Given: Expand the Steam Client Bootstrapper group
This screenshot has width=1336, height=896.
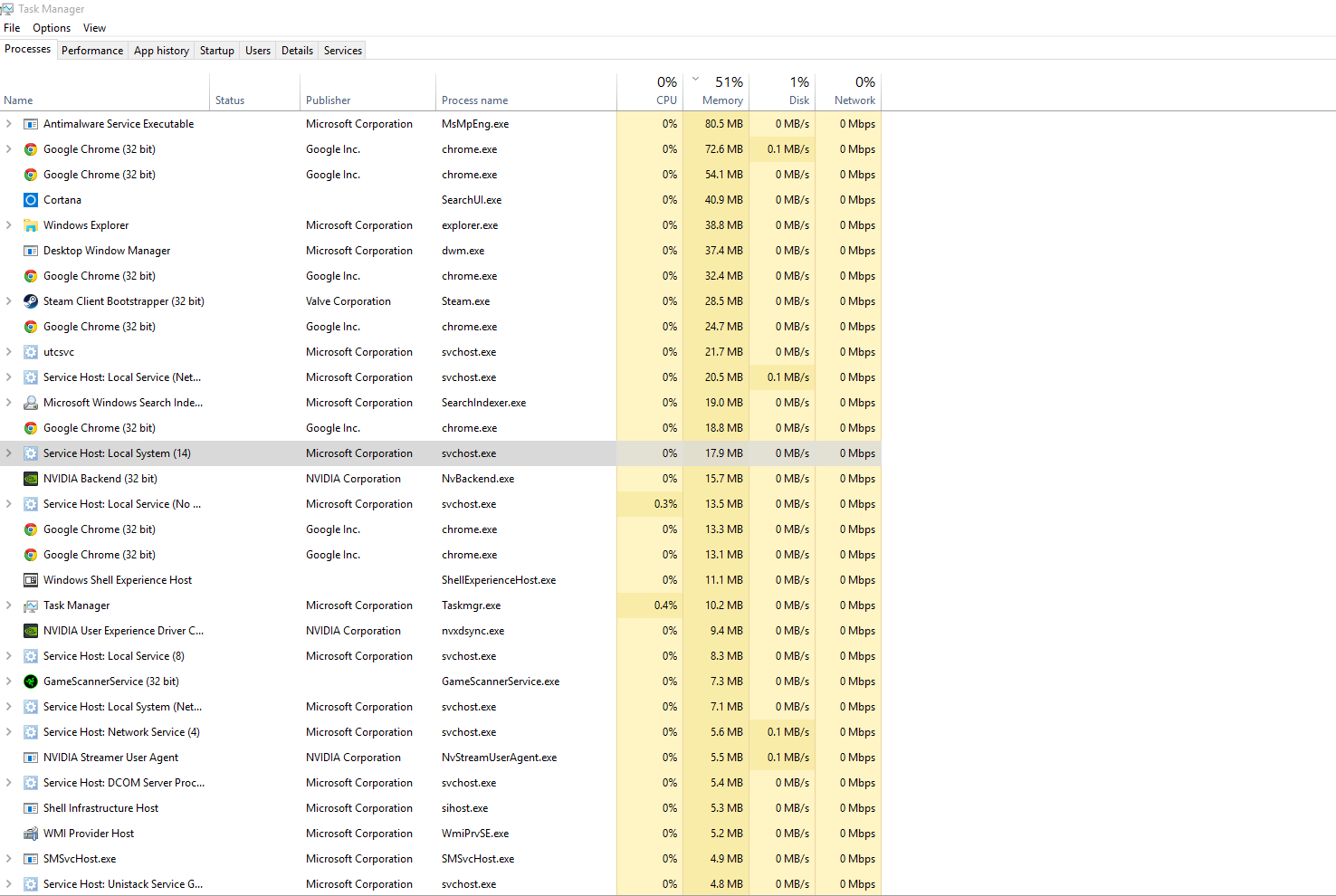Looking at the screenshot, I should coord(9,301).
